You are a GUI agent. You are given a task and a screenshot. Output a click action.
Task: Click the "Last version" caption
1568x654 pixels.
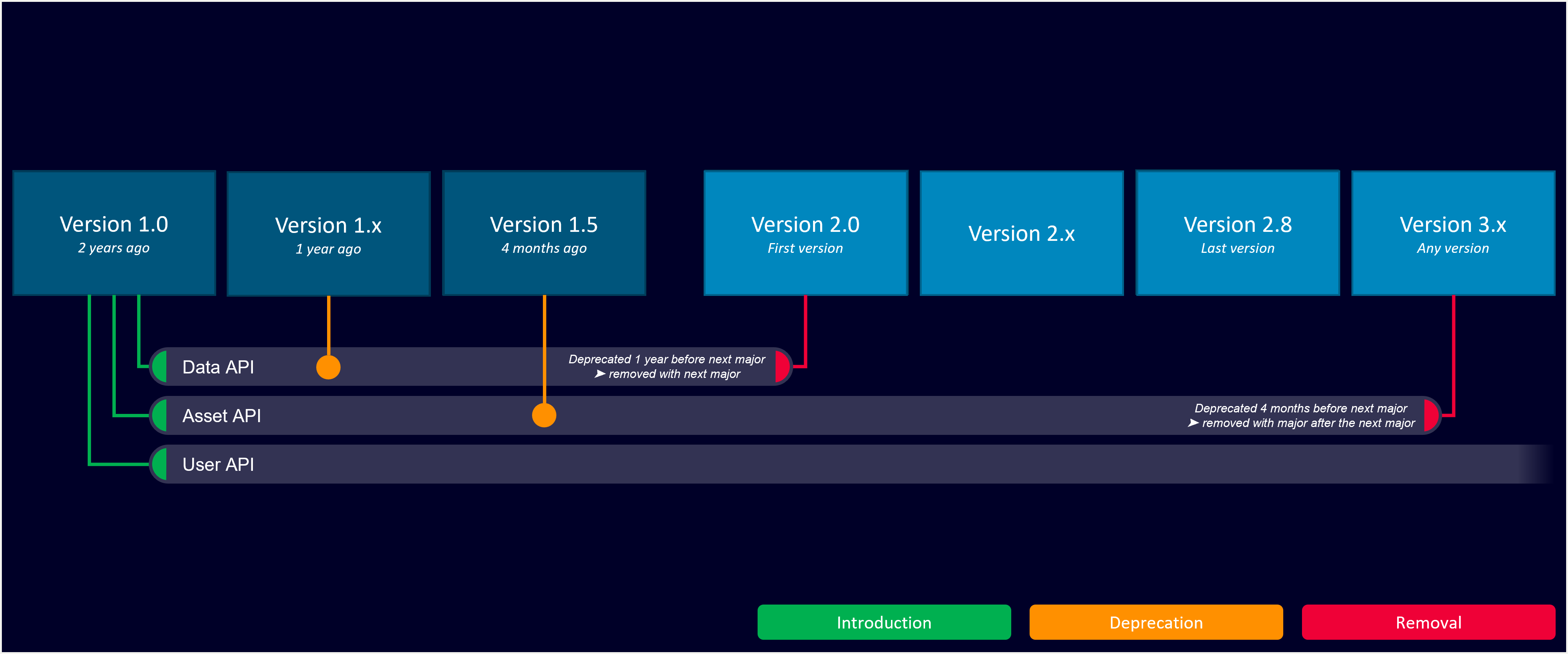coord(1238,248)
